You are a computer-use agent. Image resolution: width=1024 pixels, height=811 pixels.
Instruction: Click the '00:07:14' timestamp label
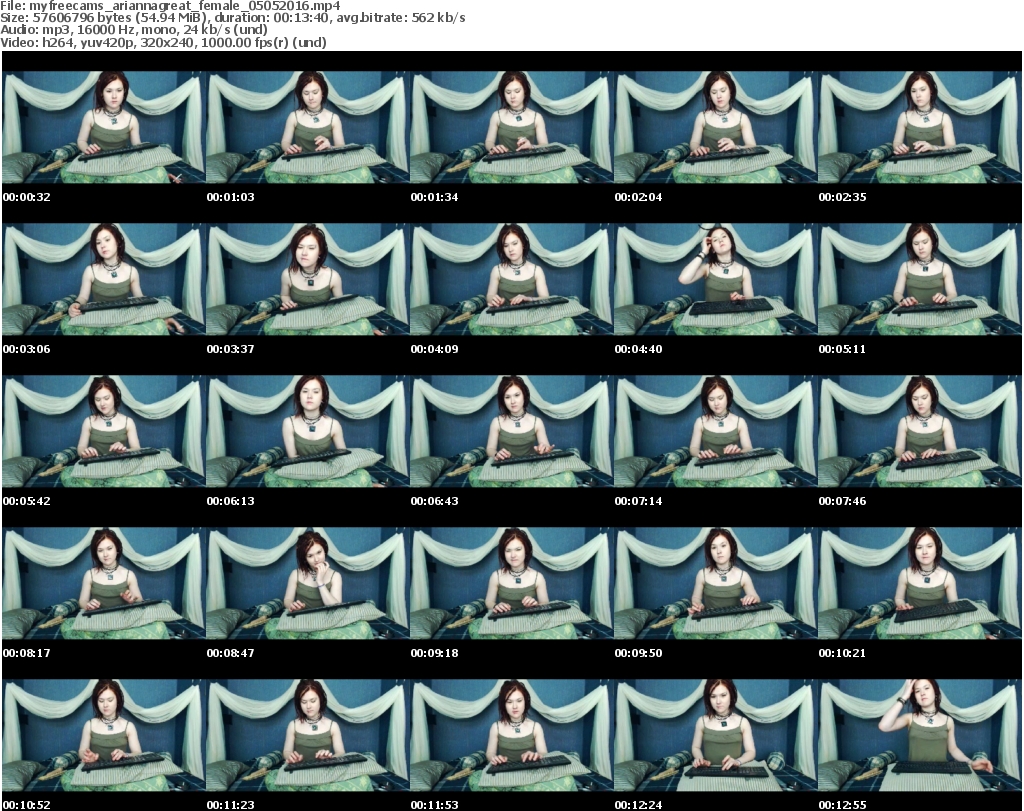[638, 501]
